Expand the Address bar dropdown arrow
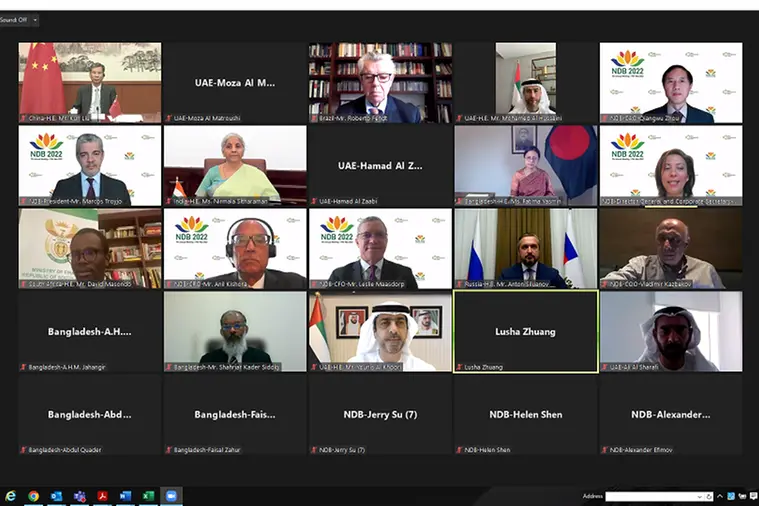This screenshot has height=506, width=759. pos(699,497)
